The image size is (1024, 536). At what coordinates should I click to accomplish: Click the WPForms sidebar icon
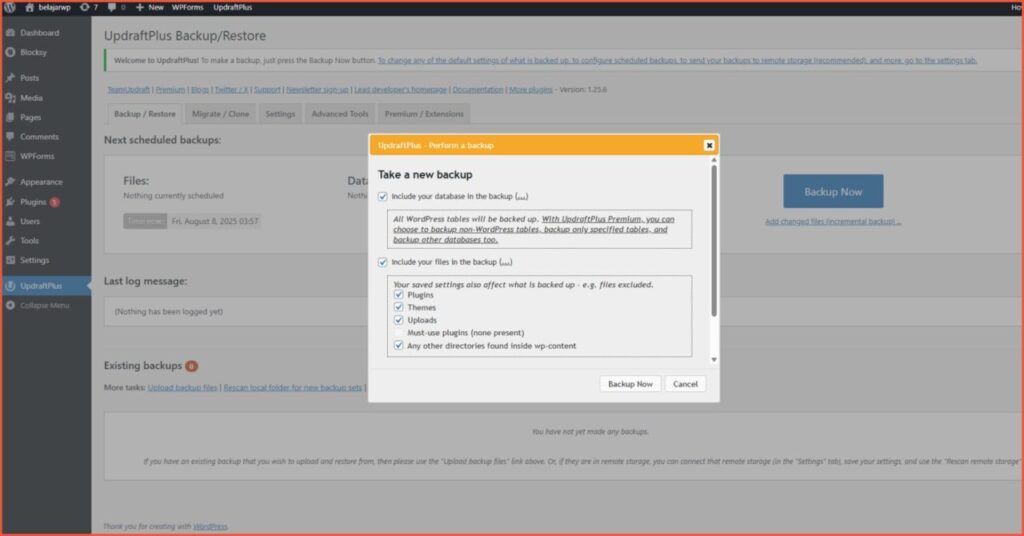[x=10, y=156]
